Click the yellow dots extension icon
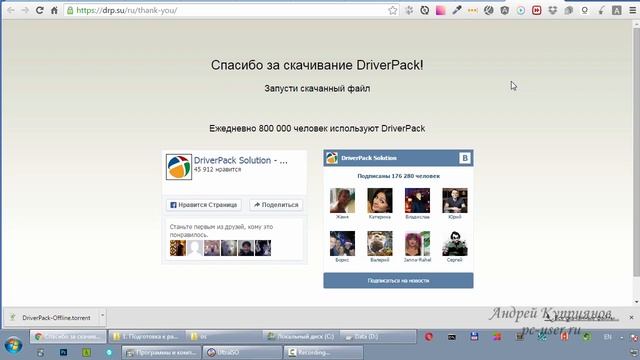The height and width of the screenshot is (360, 640). click(473, 11)
